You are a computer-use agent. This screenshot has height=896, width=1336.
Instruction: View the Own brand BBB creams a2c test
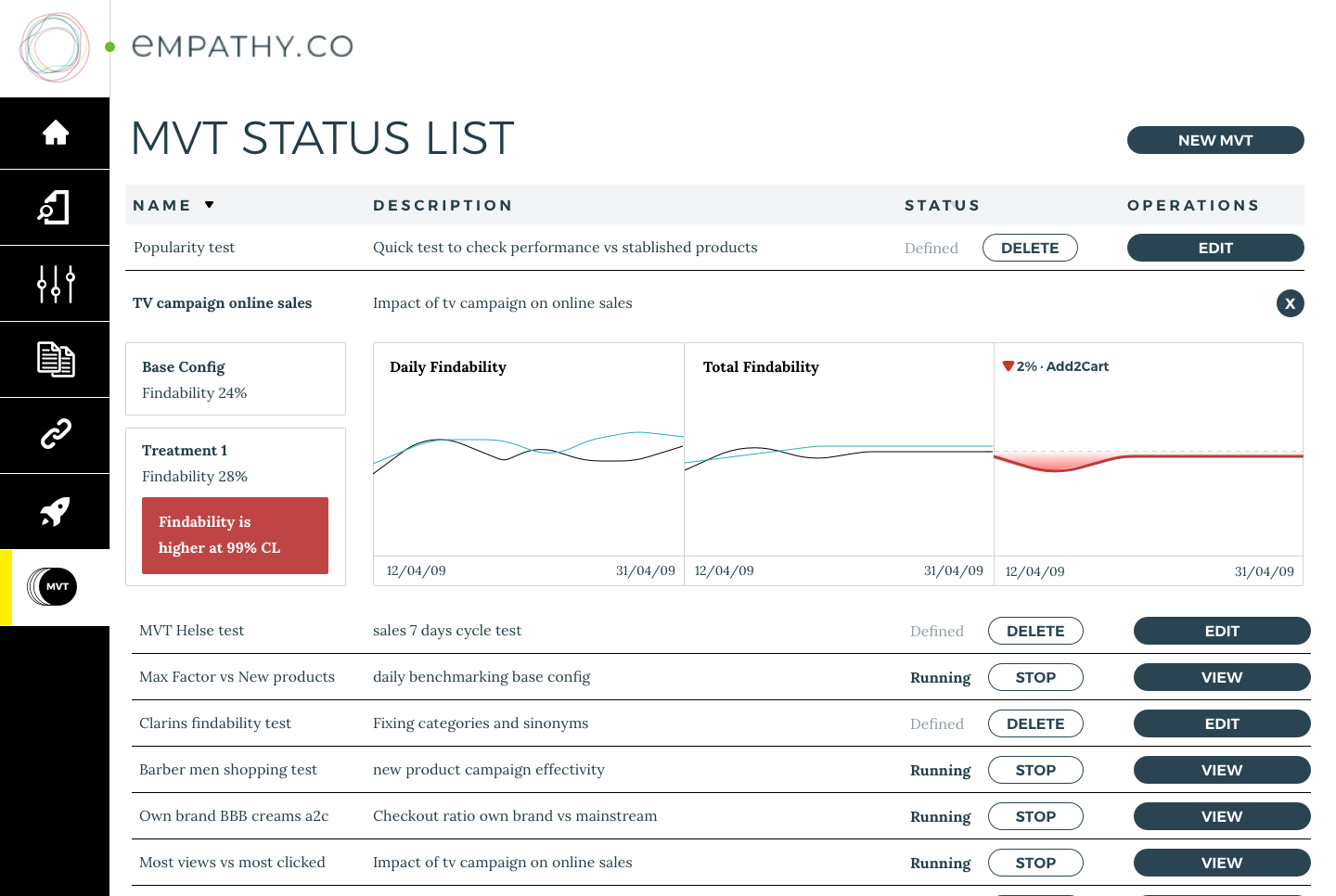coord(1222,816)
